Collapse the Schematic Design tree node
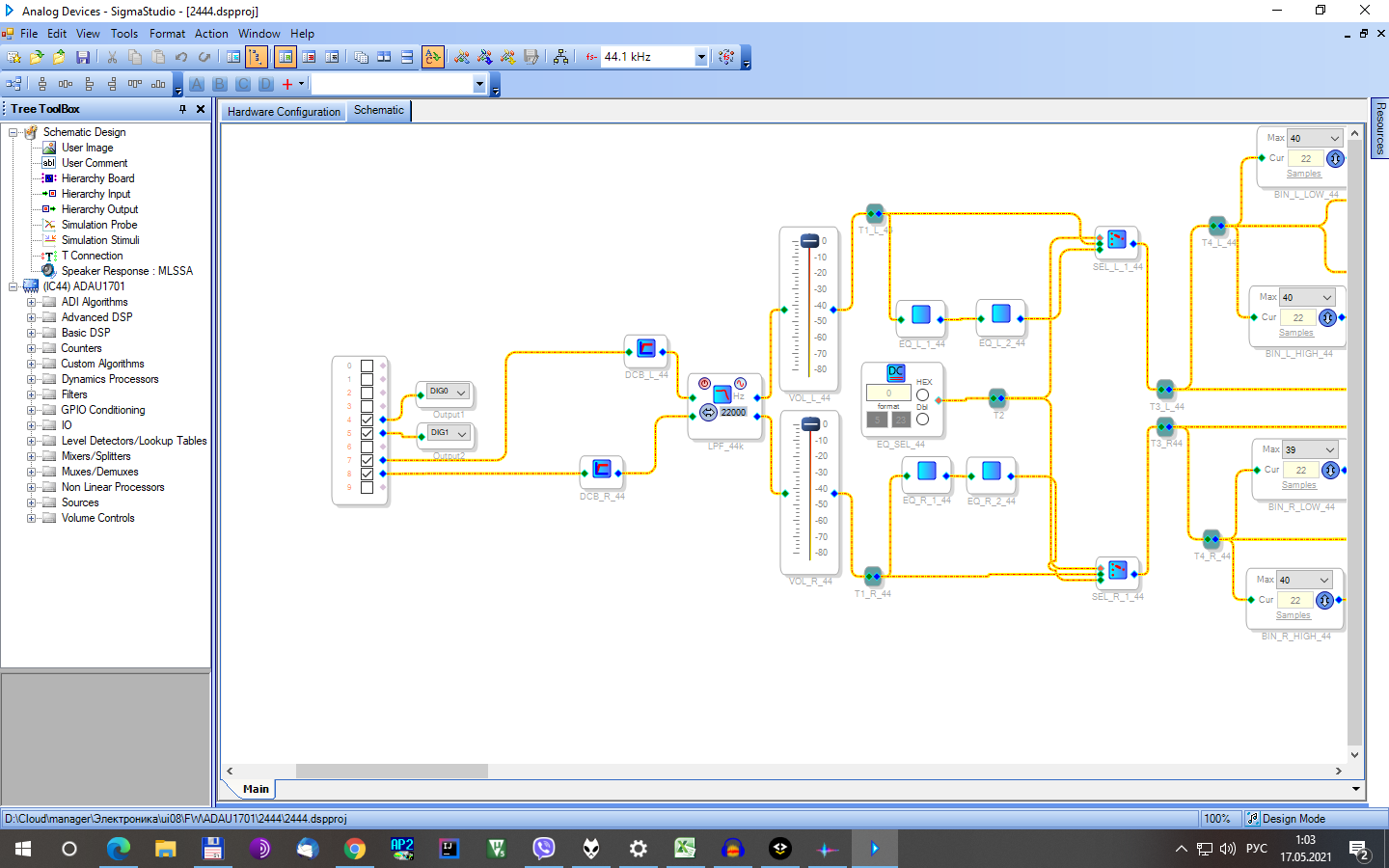The image size is (1389, 868). click(13, 132)
